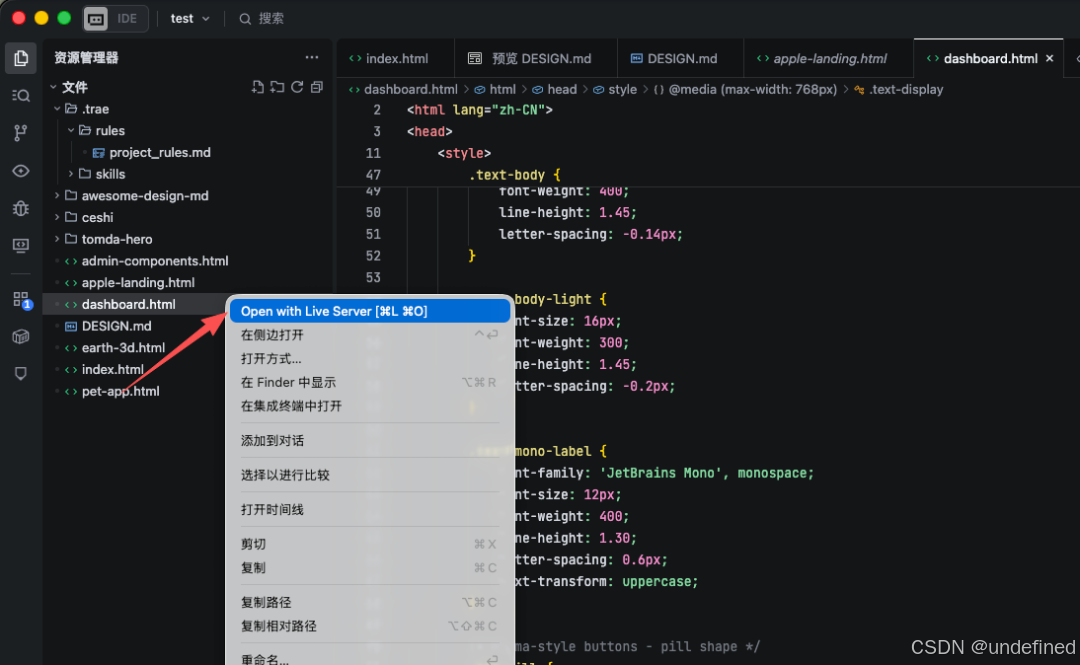
Task: Select the Explorer files icon in sidebar
Action: (20, 57)
